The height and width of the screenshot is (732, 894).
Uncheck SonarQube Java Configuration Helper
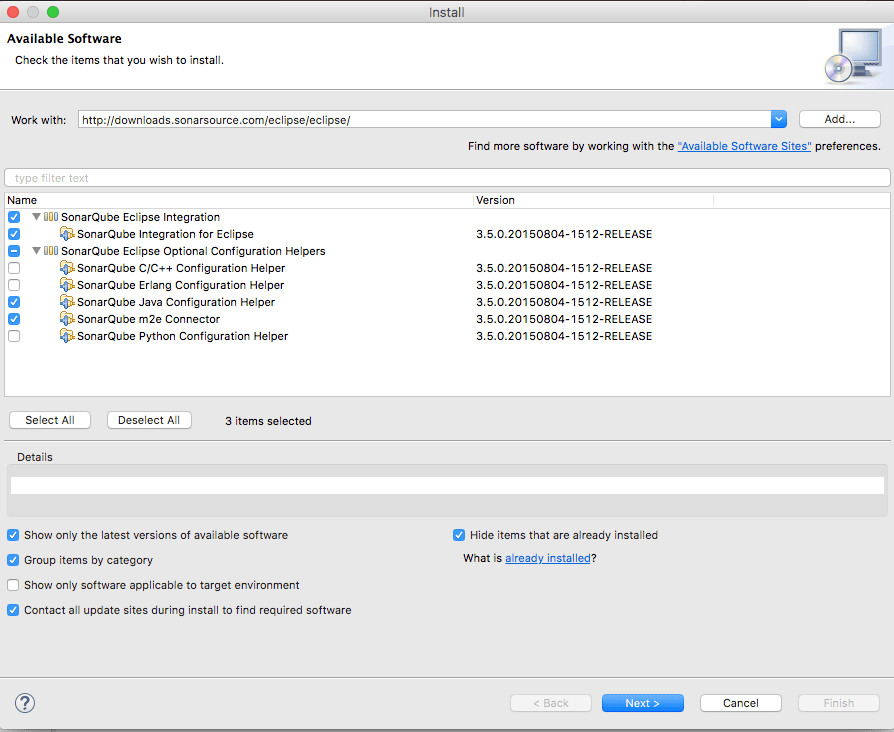coord(14,302)
